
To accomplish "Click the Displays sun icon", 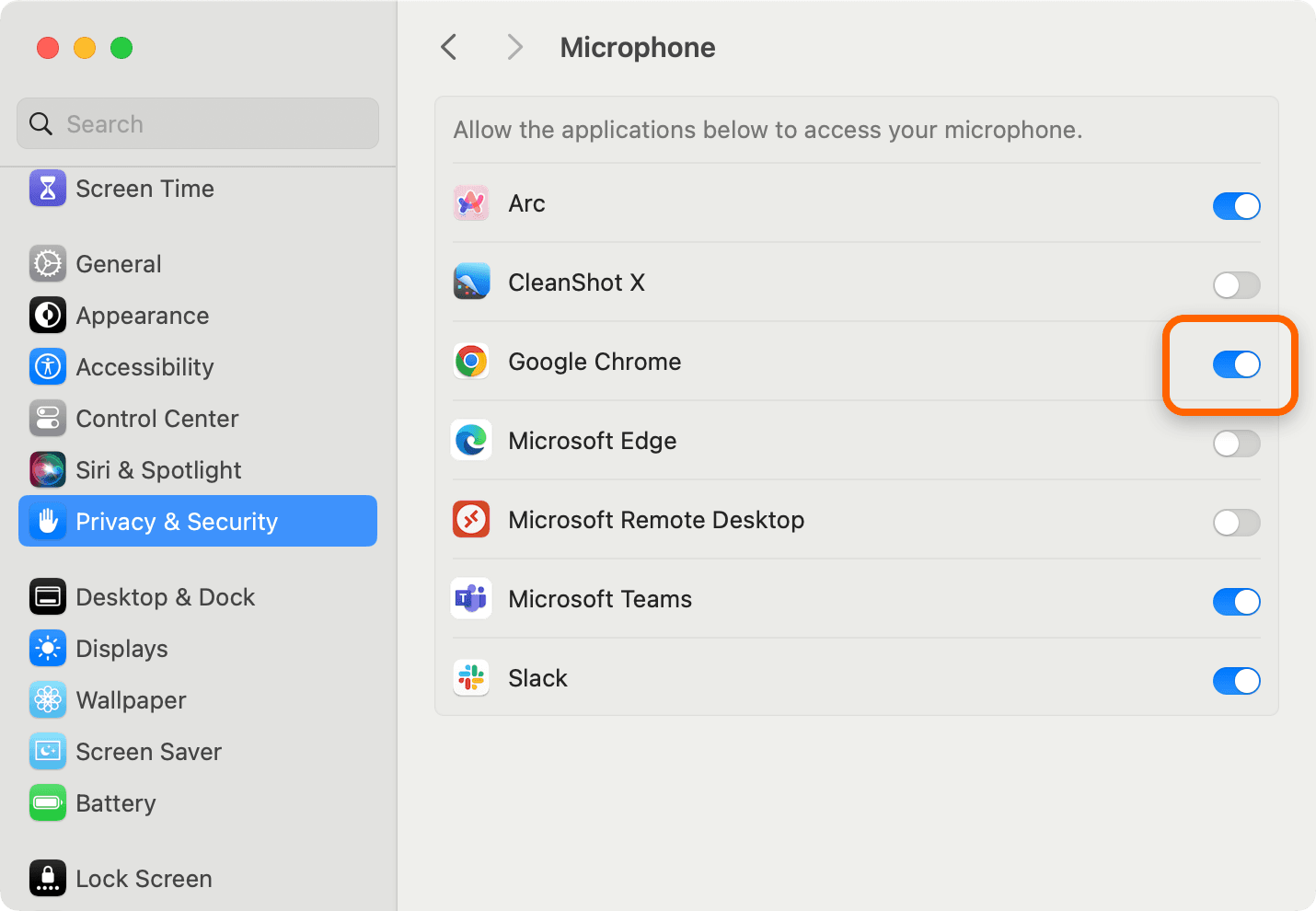I will click(x=48, y=649).
